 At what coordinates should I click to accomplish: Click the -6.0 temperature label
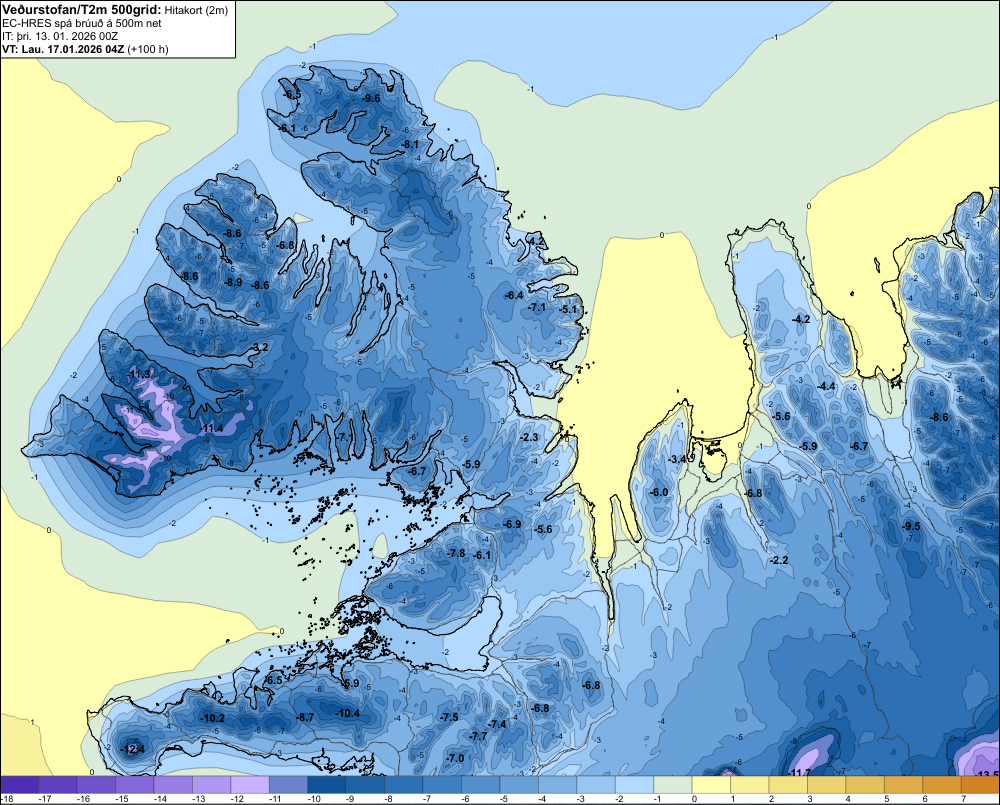click(659, 492)
